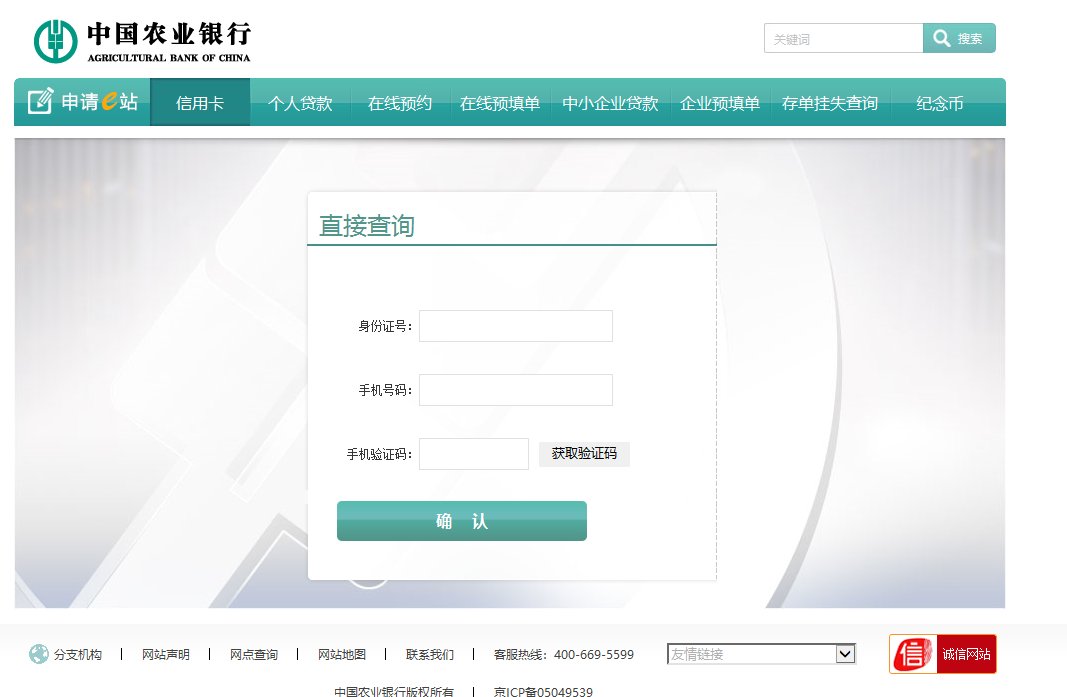The height and width of the screenshot is (697, 1067).
Task: Focus the 手机验证码 input box
Action: point(473,453)
